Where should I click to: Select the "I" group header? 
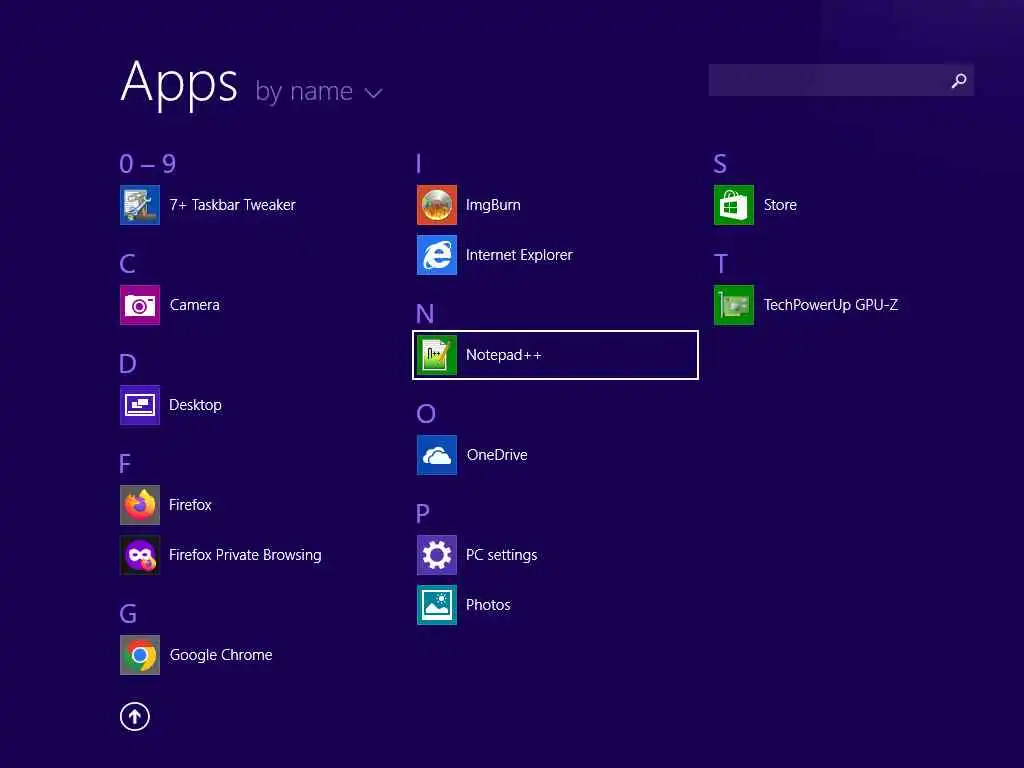coord(419,163)
